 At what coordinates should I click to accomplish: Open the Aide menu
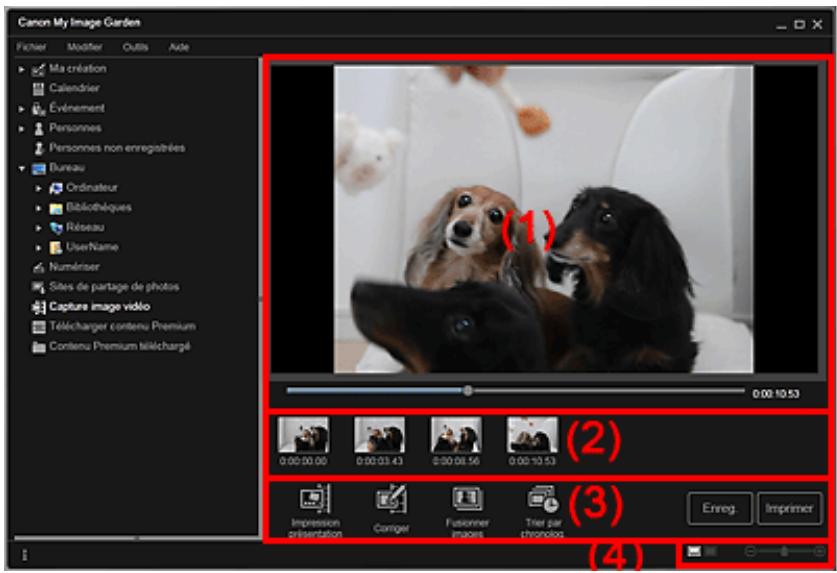[x=179, y=47]
